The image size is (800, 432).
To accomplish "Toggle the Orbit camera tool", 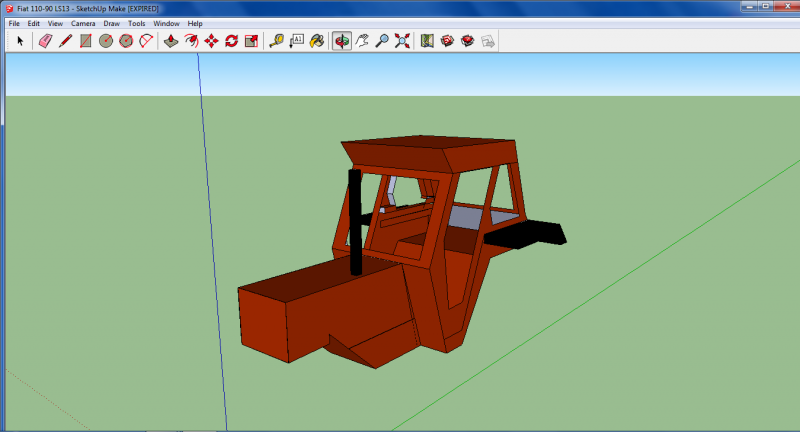I will [x=342, y=41].
